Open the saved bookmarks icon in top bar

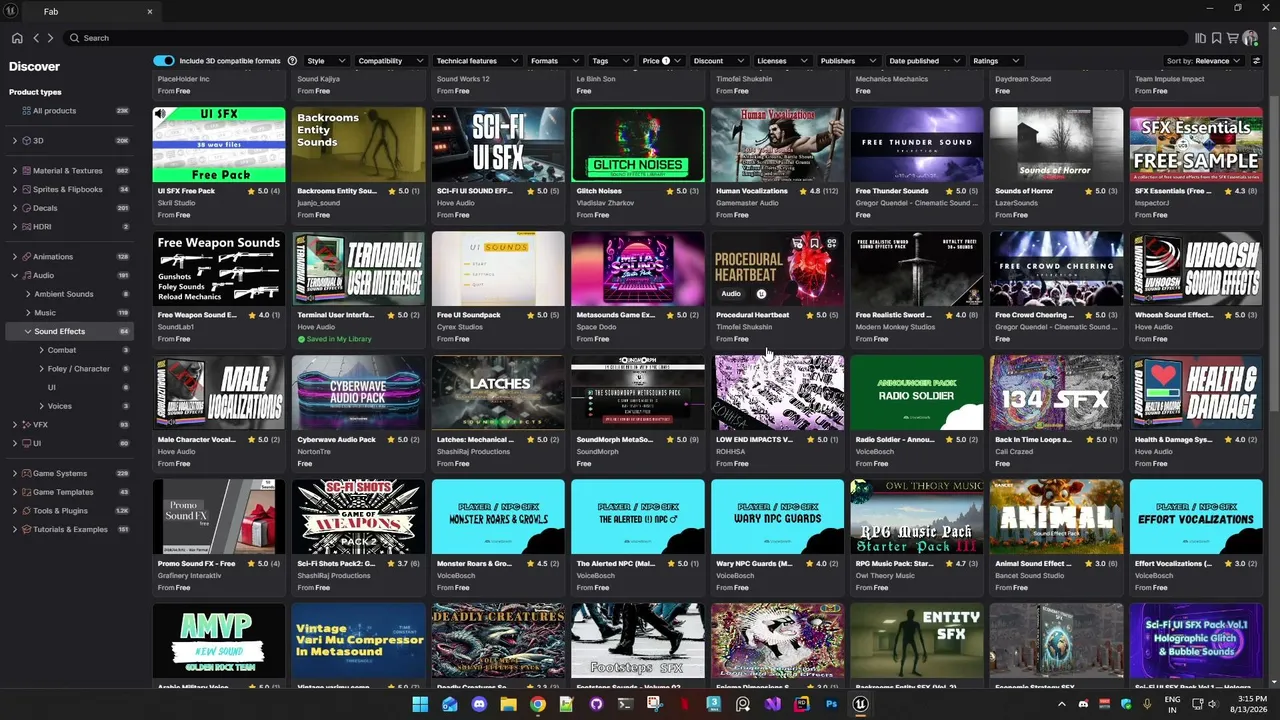coord(1216,38)
